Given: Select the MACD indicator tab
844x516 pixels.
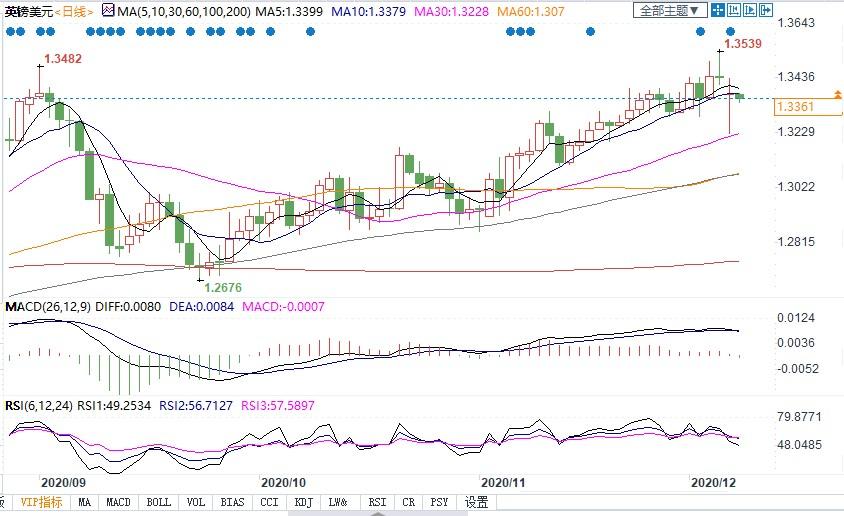Looking at the screenshot, I should click(x=118, y=502).
